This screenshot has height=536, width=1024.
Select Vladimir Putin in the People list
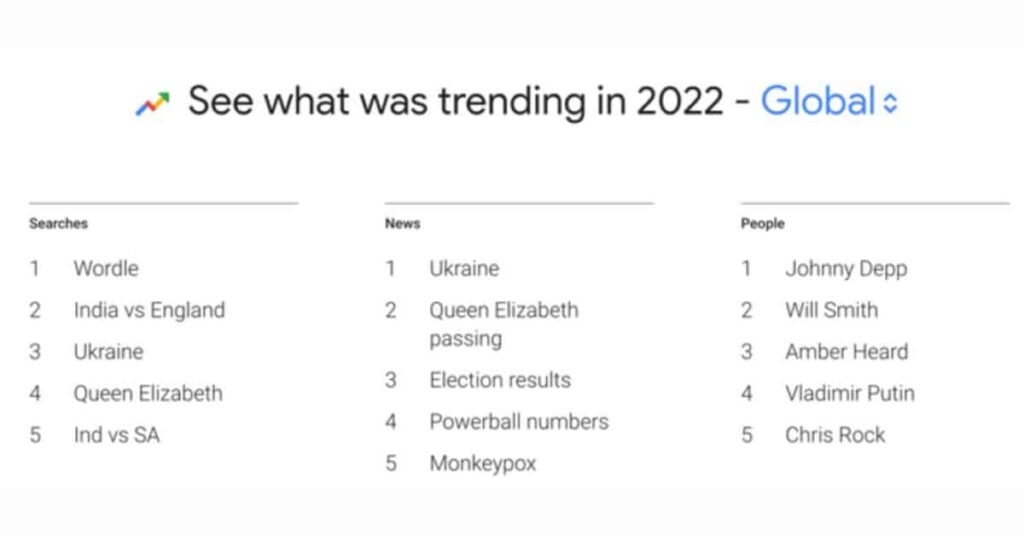click(849, 393)
